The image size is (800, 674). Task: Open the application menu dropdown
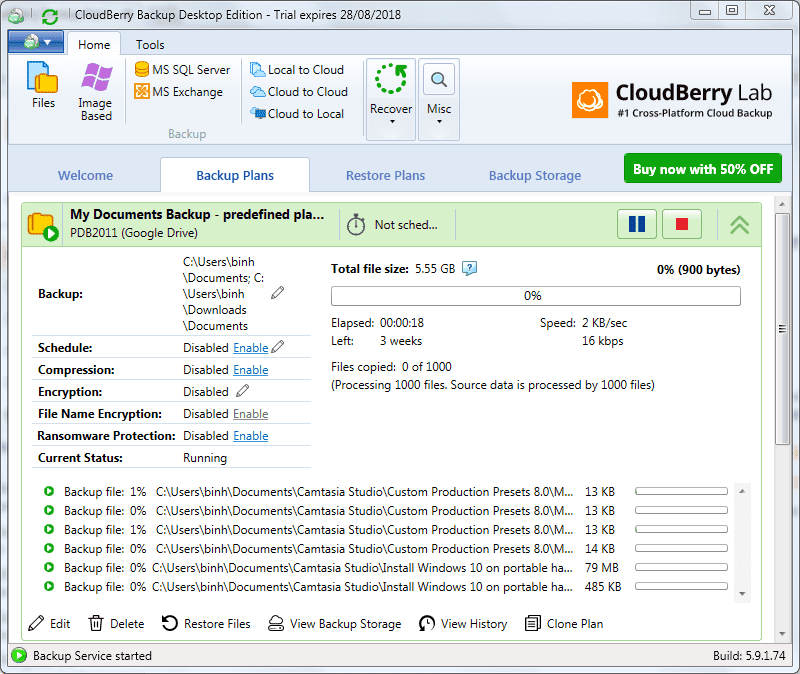point(36,42)
